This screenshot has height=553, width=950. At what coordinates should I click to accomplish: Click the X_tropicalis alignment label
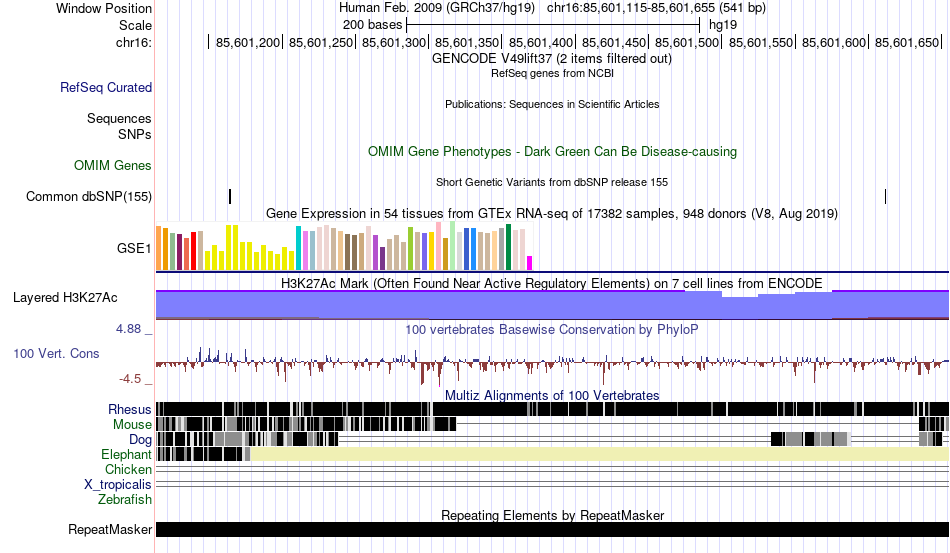click(118, 485)
